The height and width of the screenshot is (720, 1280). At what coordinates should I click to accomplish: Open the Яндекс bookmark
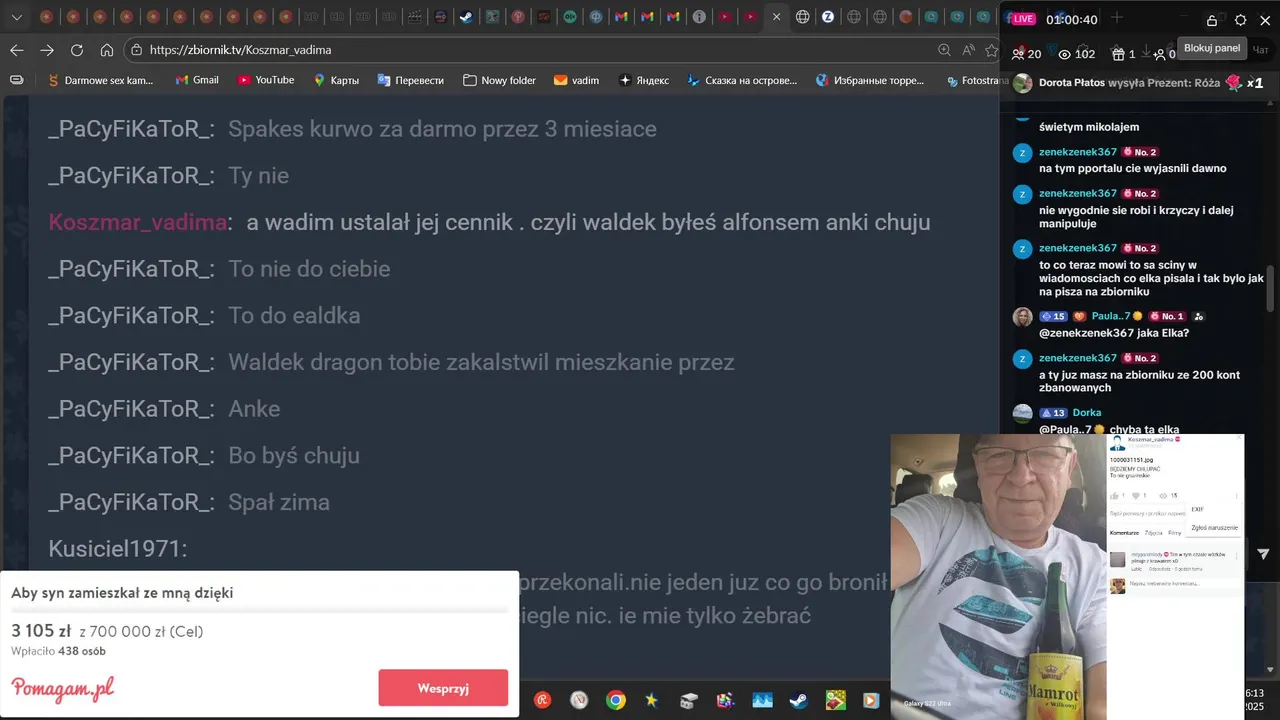point(644,80)
